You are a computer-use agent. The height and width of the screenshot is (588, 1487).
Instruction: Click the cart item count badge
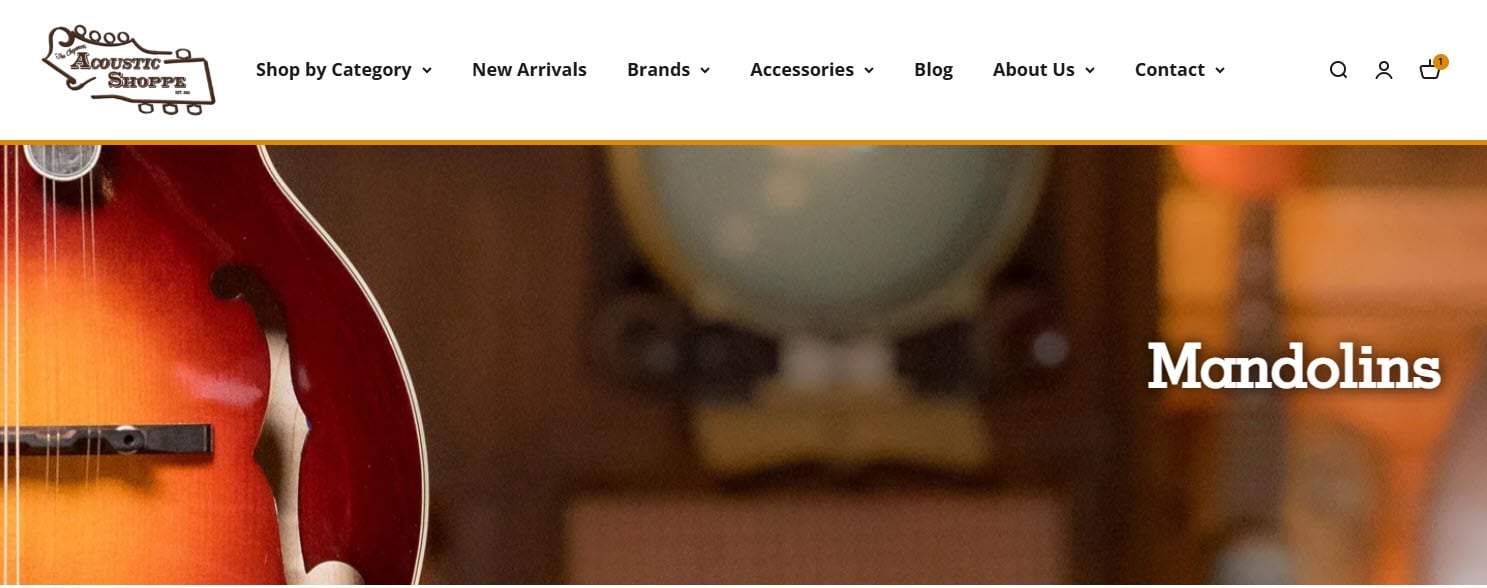(x=1441, y=62)
